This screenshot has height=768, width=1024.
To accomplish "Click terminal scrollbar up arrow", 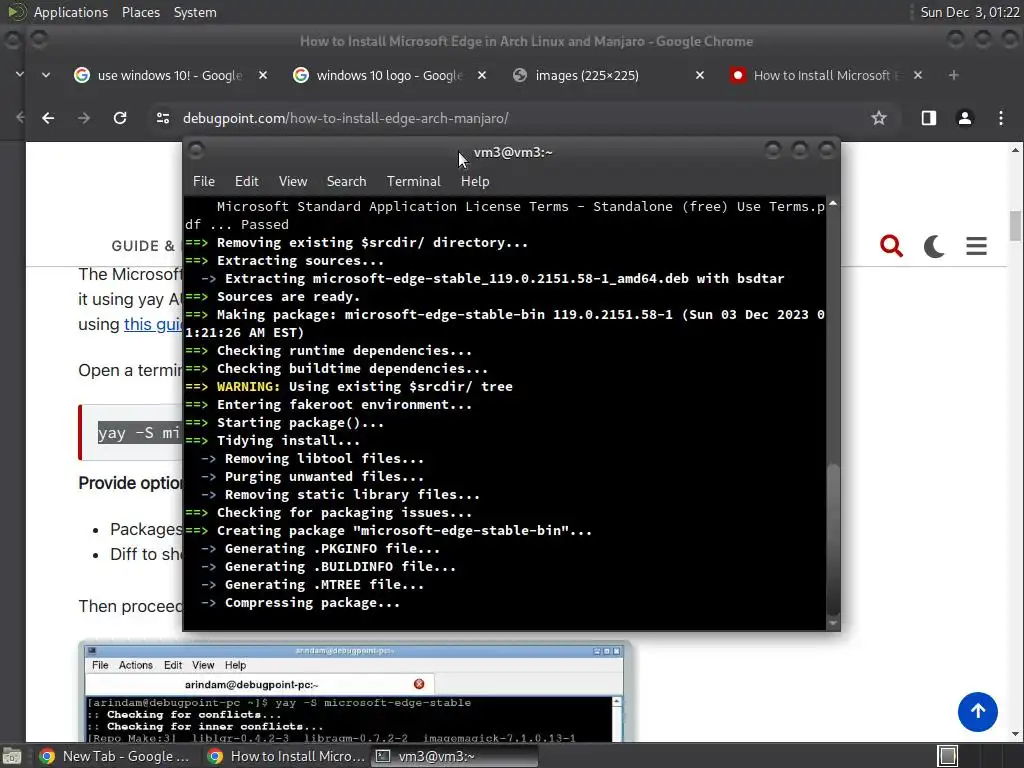I will point(833,204).
